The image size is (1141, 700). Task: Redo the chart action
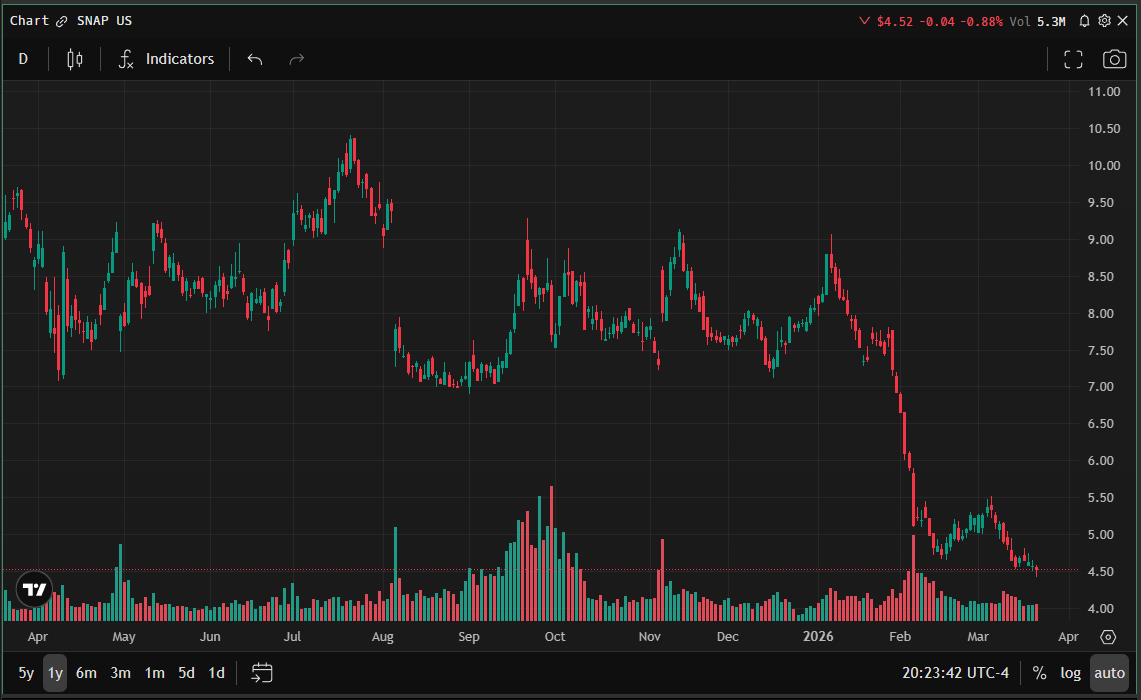point(296,59)
